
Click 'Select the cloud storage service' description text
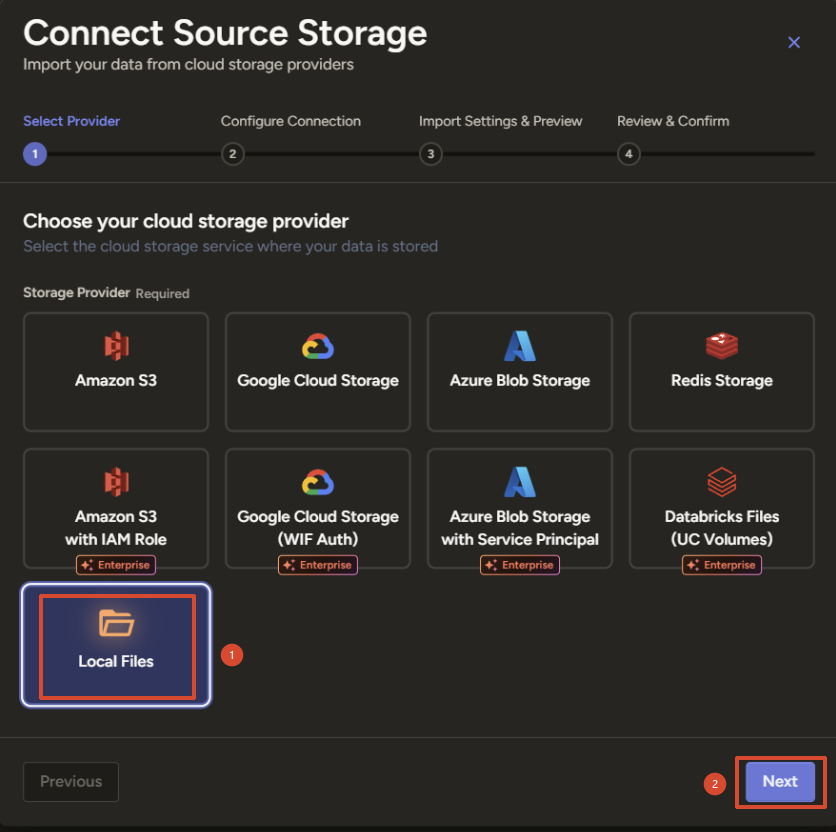[230, 246]
